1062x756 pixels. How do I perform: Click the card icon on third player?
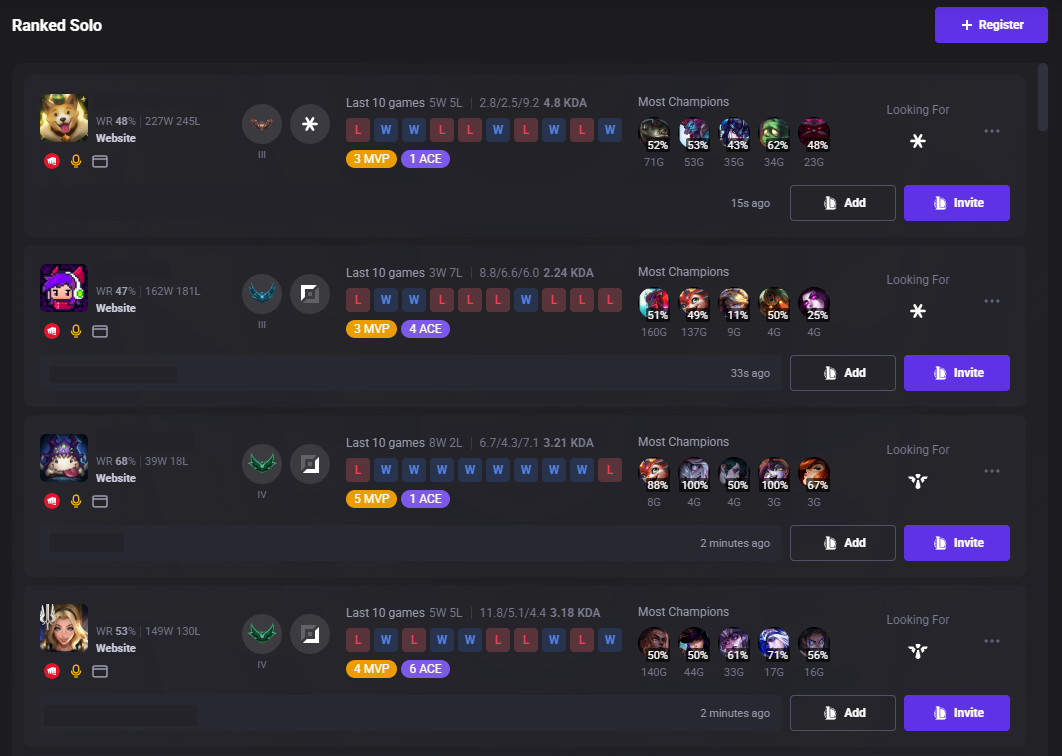click(100, 501)
